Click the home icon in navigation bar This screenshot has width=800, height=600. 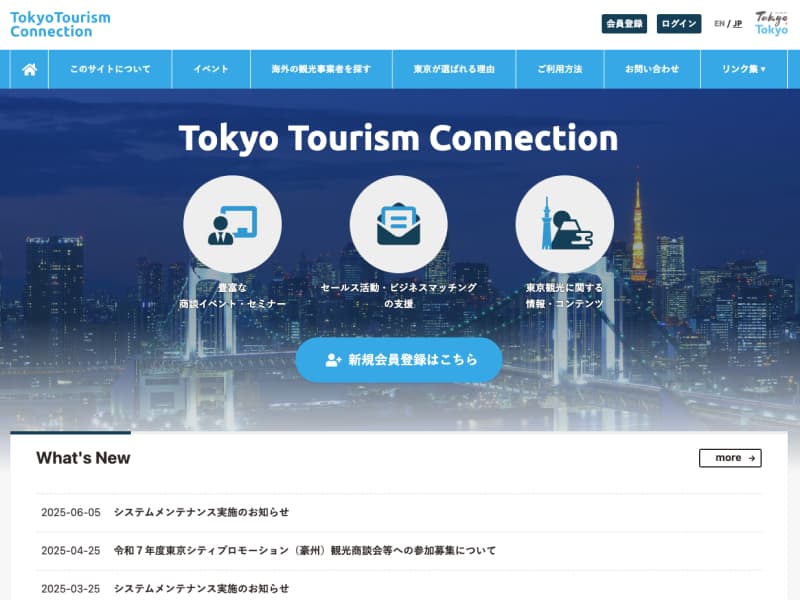(30, 69)
